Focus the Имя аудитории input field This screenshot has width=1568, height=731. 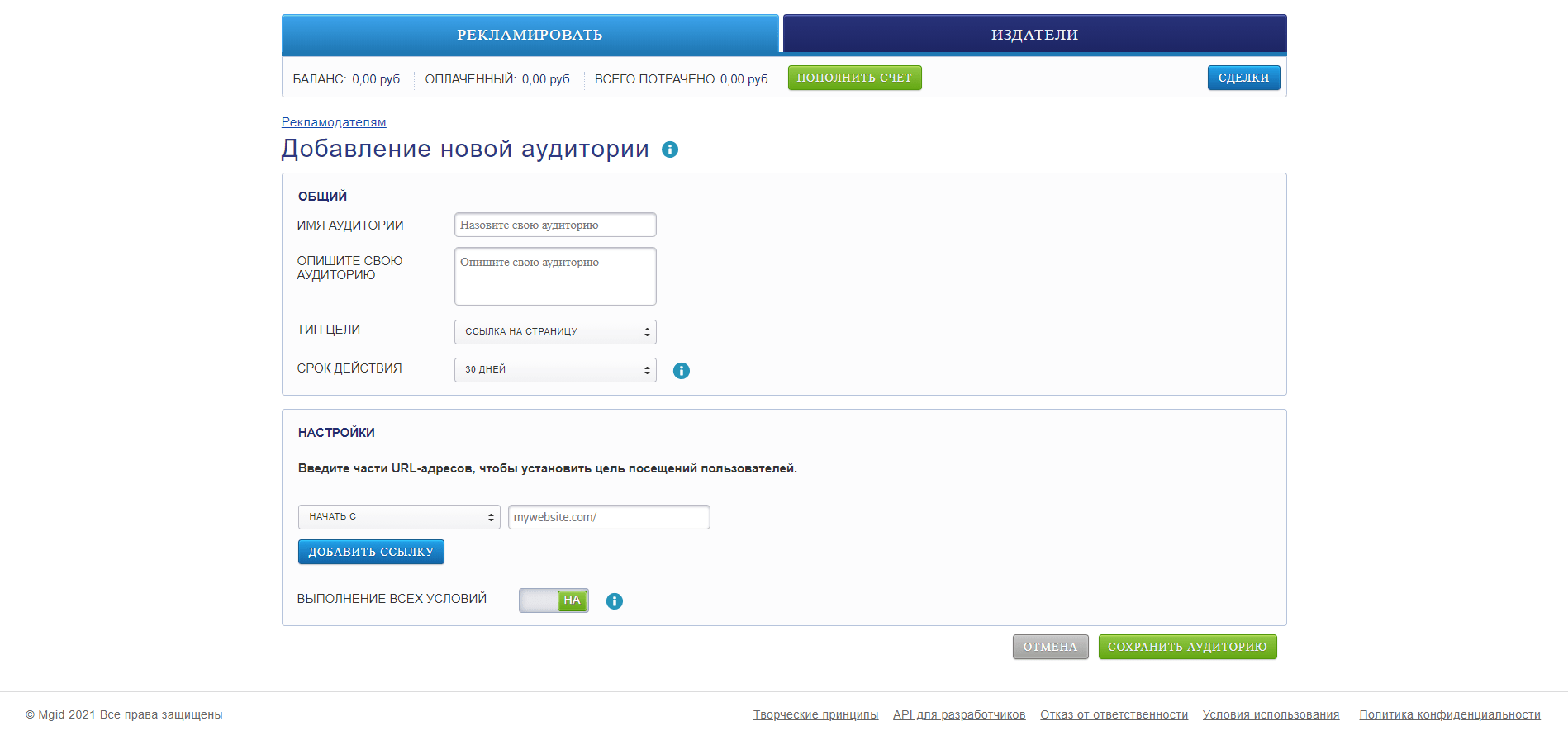[555, 225]
